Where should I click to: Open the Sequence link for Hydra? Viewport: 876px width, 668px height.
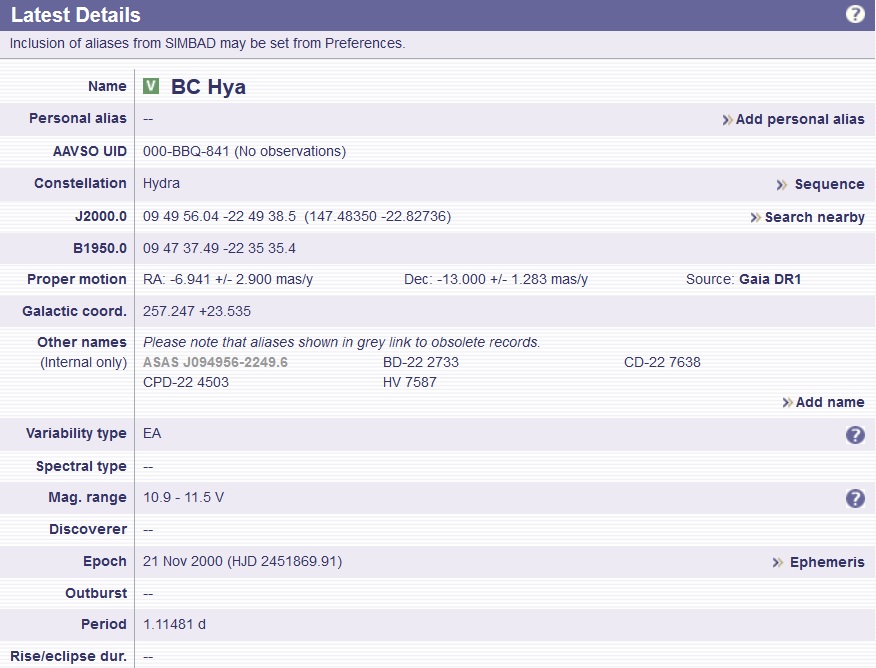[x=829, y=184]
